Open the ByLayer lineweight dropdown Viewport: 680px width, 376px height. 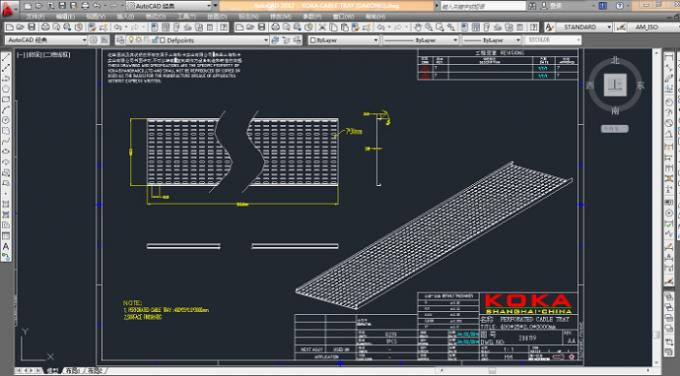518,40
